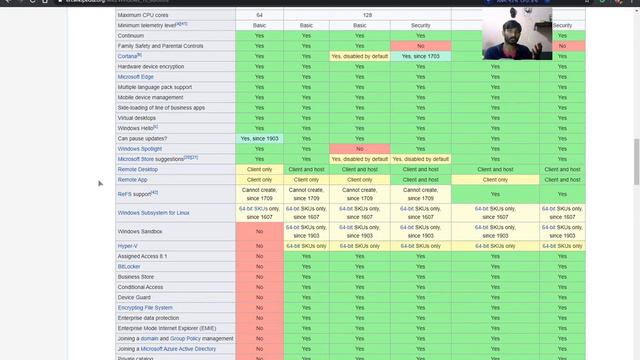Select the 'No' cell in Hyper-V row
Screen dimensions: 640x360
[260, 246]
